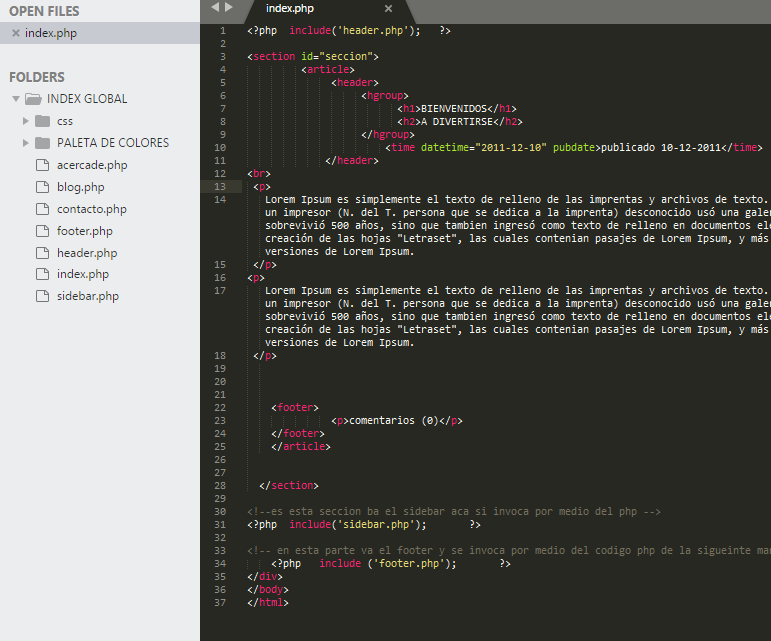Click the include('header.php') code

click(355, 30)
